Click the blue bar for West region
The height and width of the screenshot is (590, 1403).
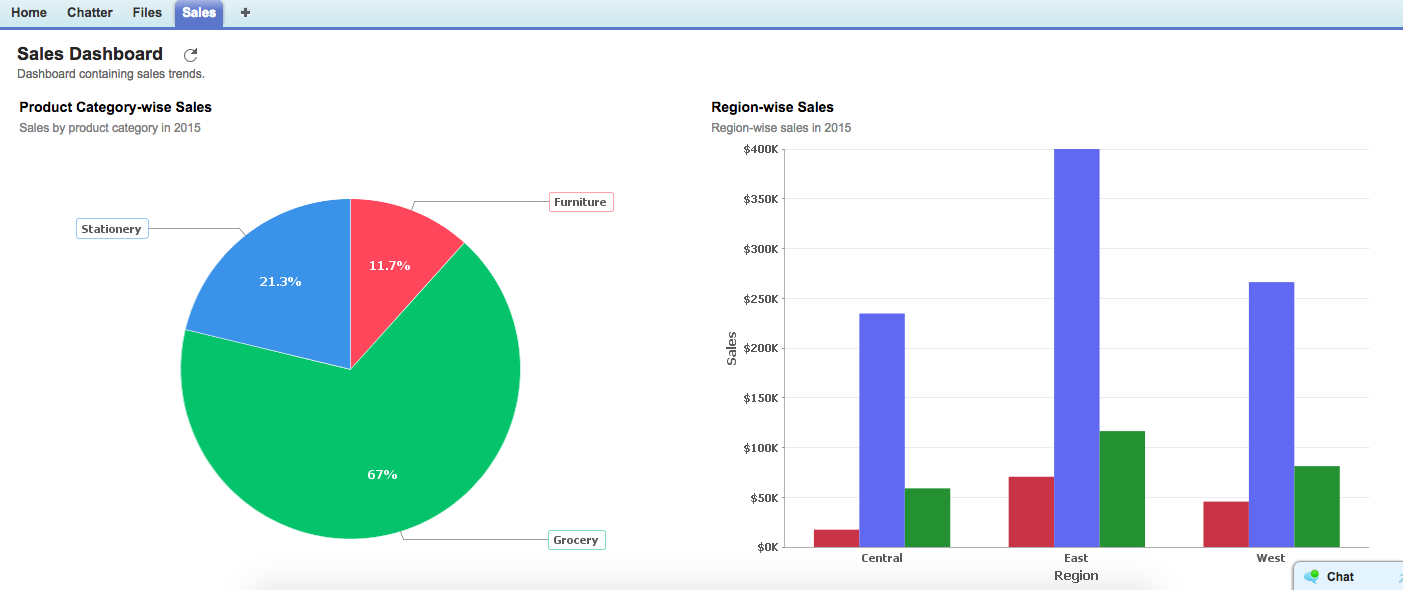pos(1271,415)
